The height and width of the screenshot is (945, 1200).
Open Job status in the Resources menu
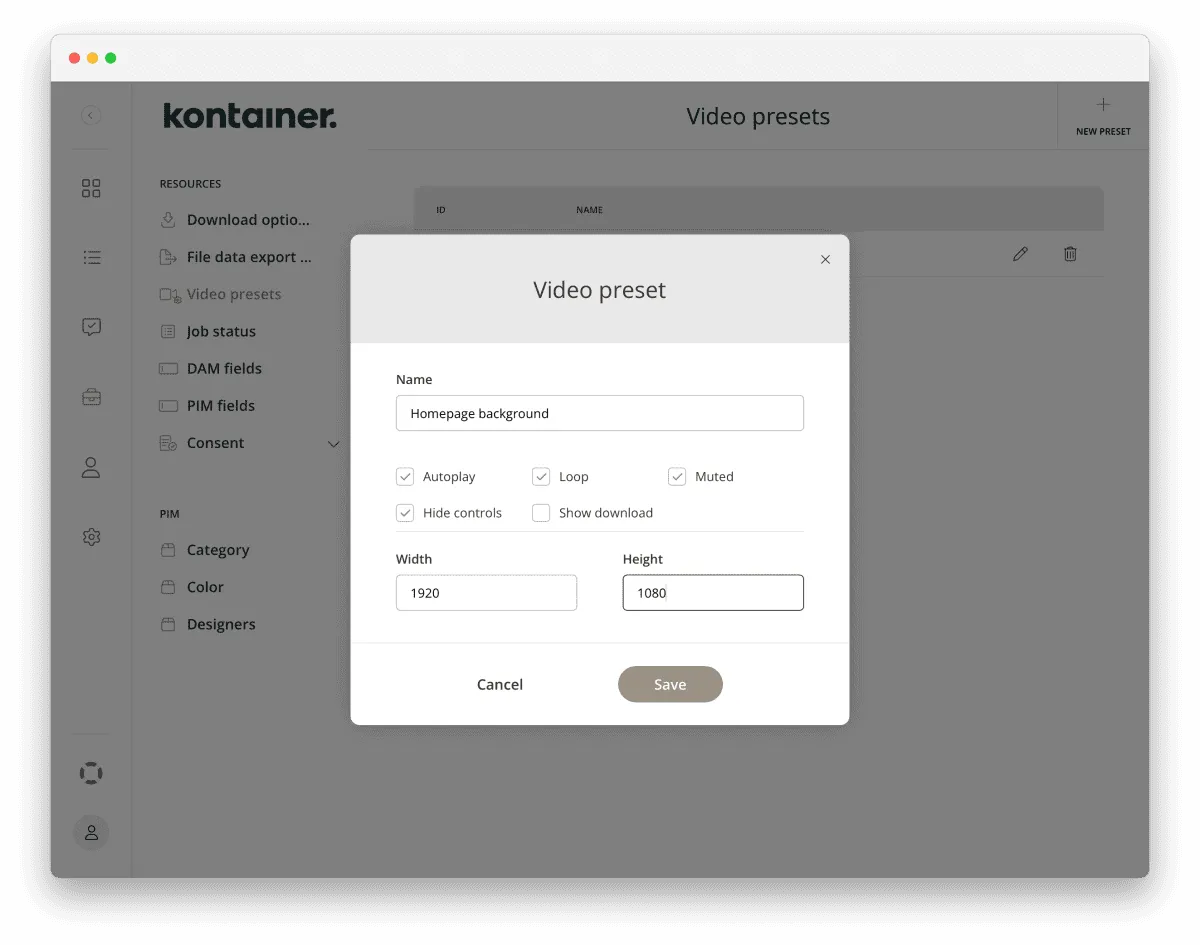coord(221,331)
